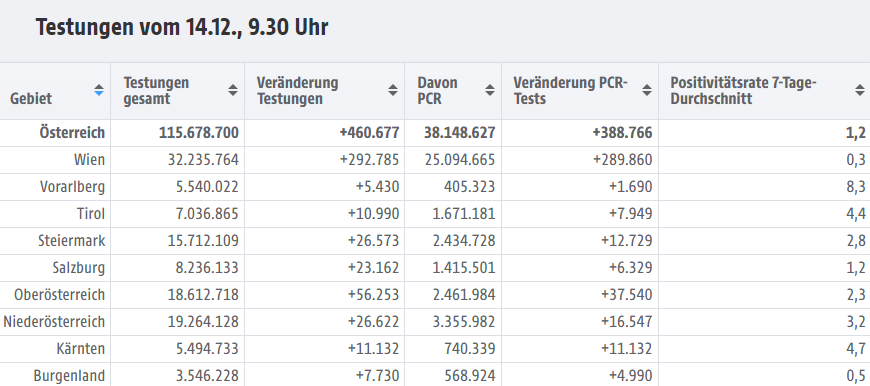Click the Gebiet column header label
The image size is (870, 386).
point(31,99)
